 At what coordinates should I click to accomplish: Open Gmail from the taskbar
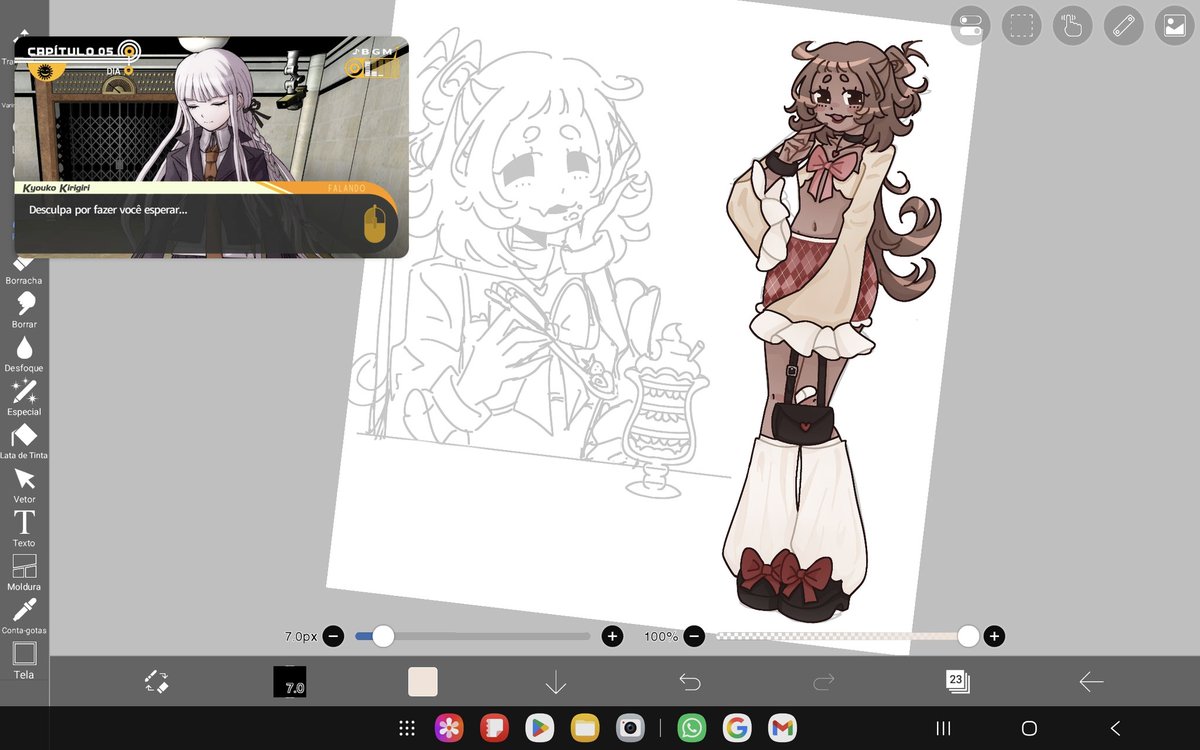tap(782, 728)
